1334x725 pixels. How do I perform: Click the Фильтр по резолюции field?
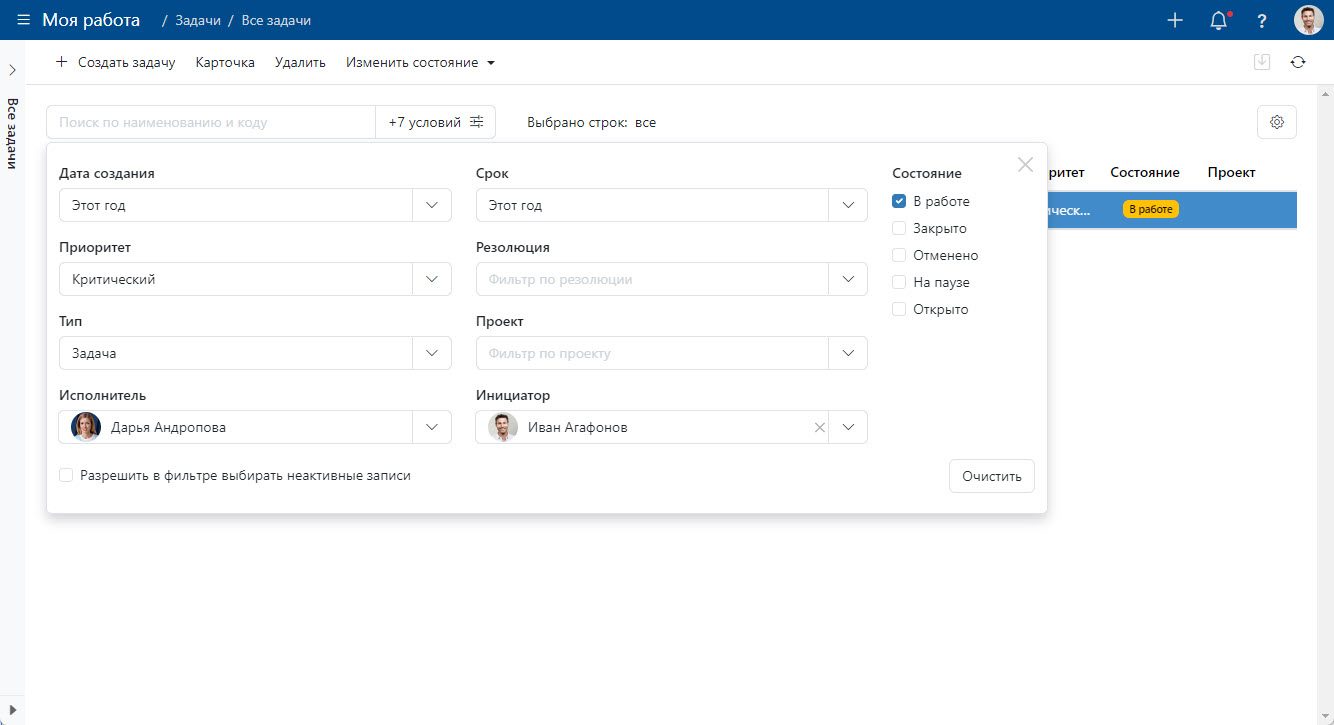652,279
